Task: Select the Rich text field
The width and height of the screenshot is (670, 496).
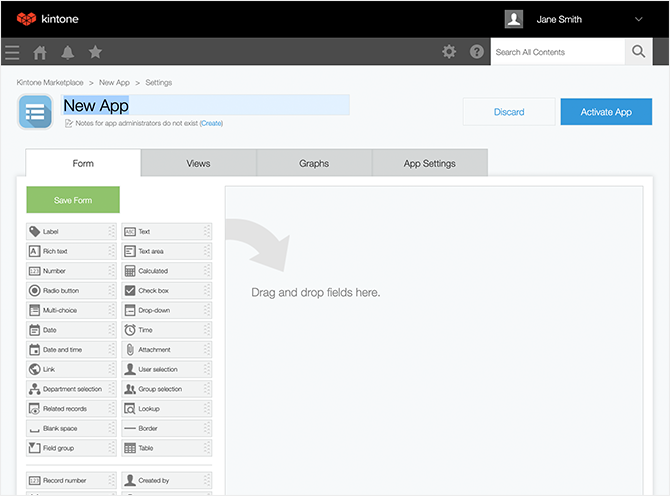Action: tap(71, 251)
